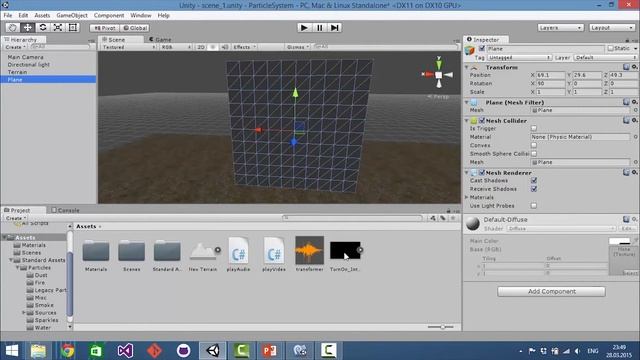Click Search by Type icon in Project
640x360 pixels.
[433, 218]
